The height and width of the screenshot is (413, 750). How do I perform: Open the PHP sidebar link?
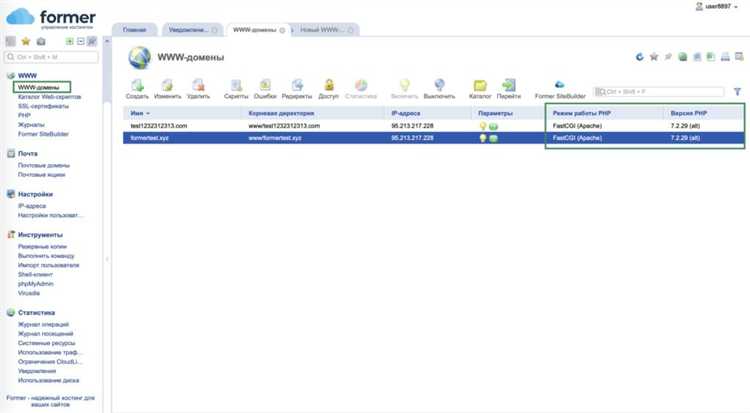pos(24,115)
